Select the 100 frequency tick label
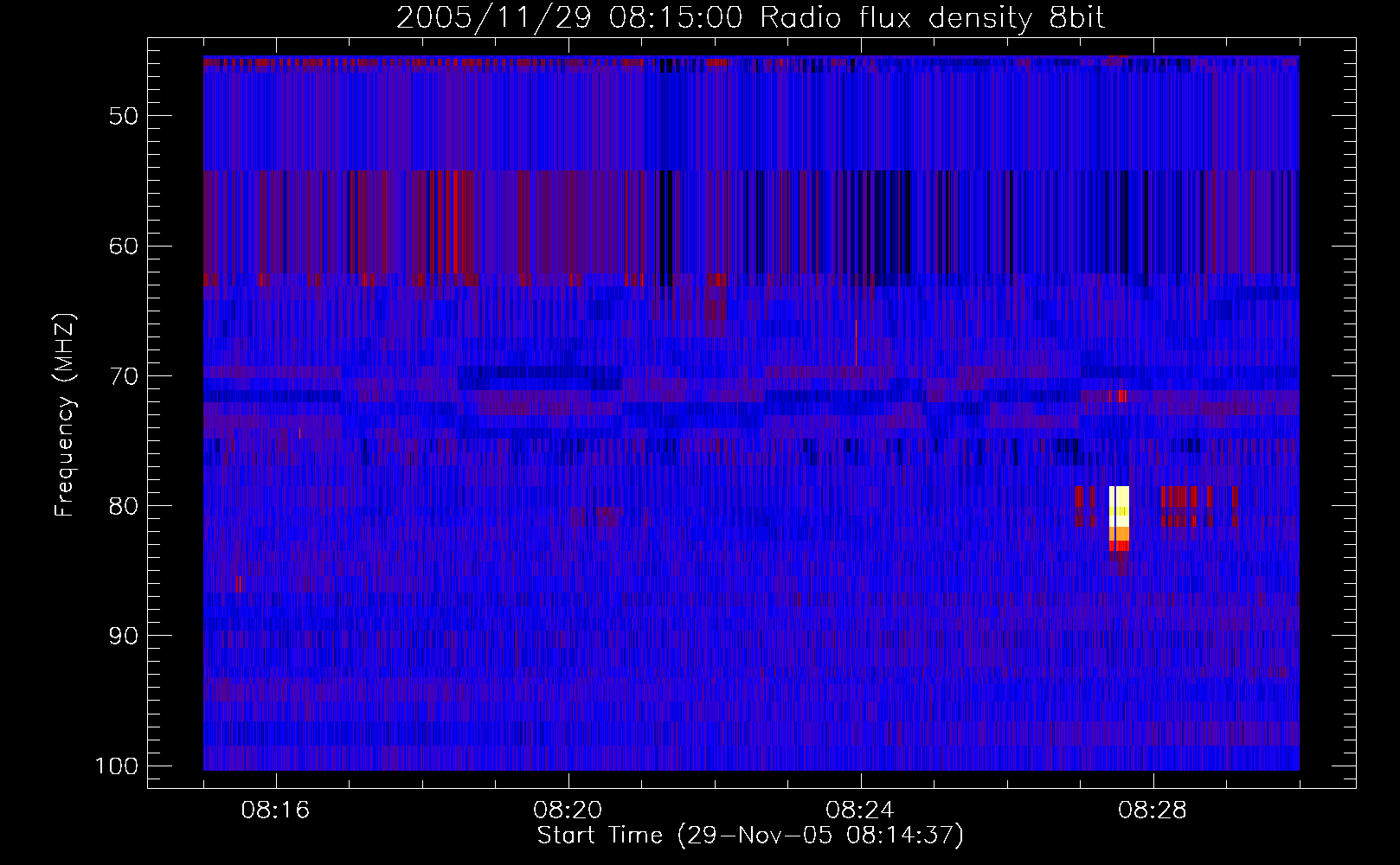Image resolution: width=1400 pixels, height=865 pixels. 116,766
